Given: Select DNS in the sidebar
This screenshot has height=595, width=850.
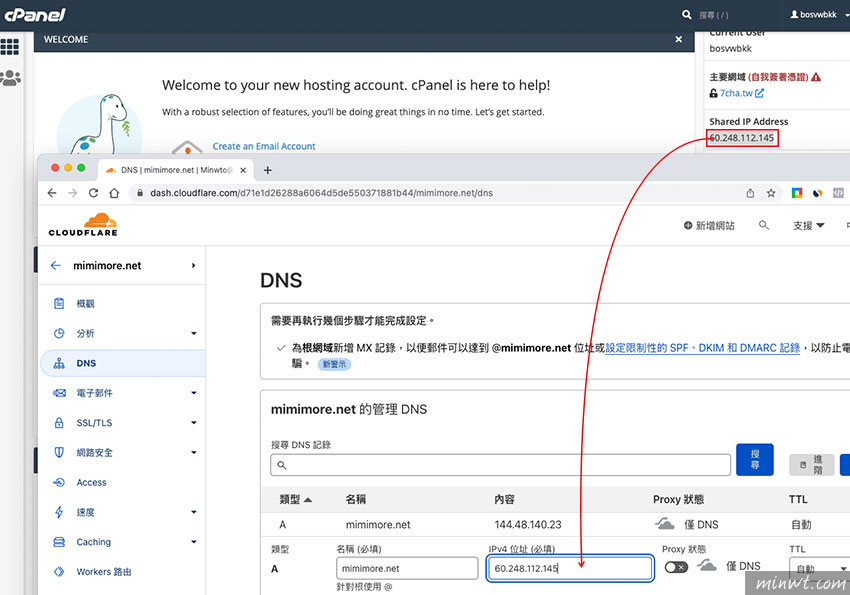Looking at the screenshot, I should [x=124, y=363].
